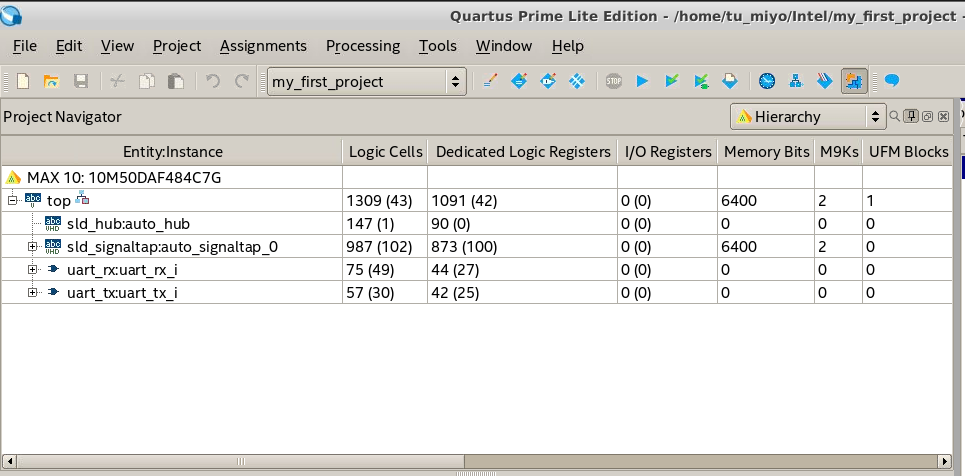Open the Project menu
The height and width of the screenshot is (476, 965).
click(x=177, y=46)
